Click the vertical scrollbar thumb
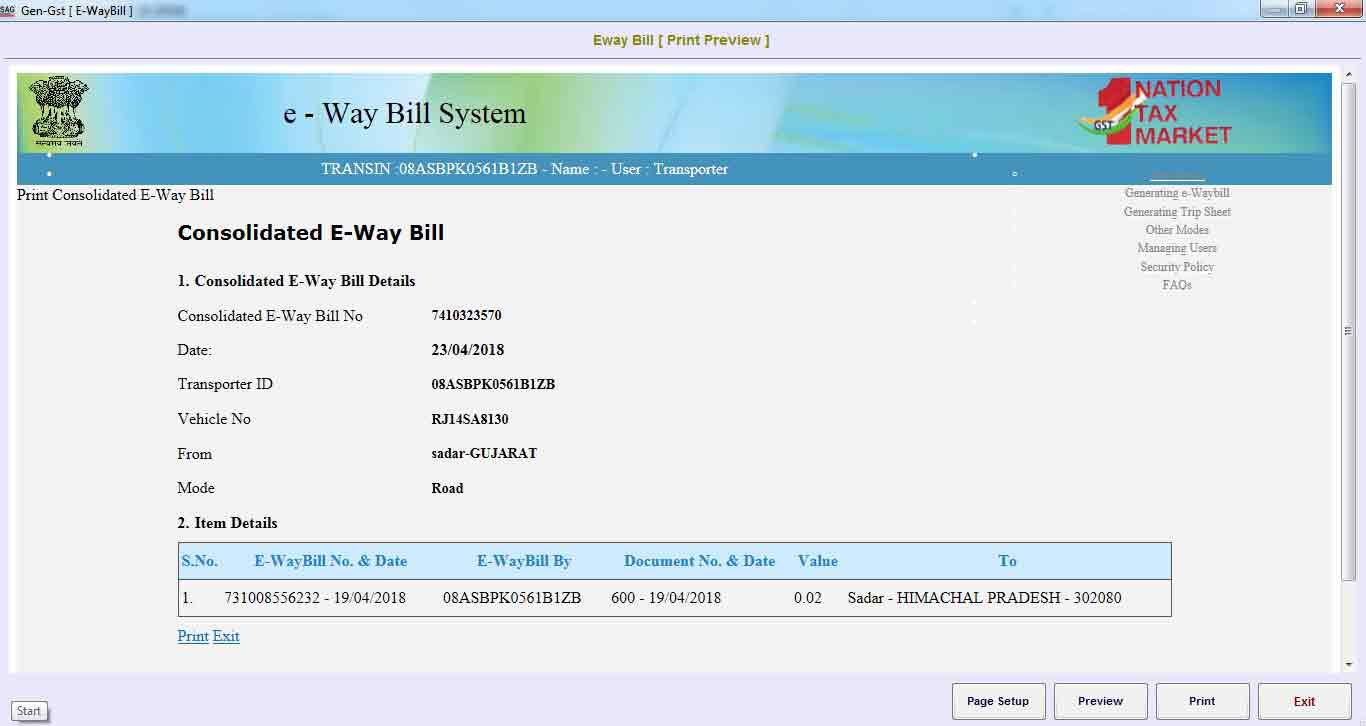The height and width of the screenshot is (726, 1366). click(1348, 330)
